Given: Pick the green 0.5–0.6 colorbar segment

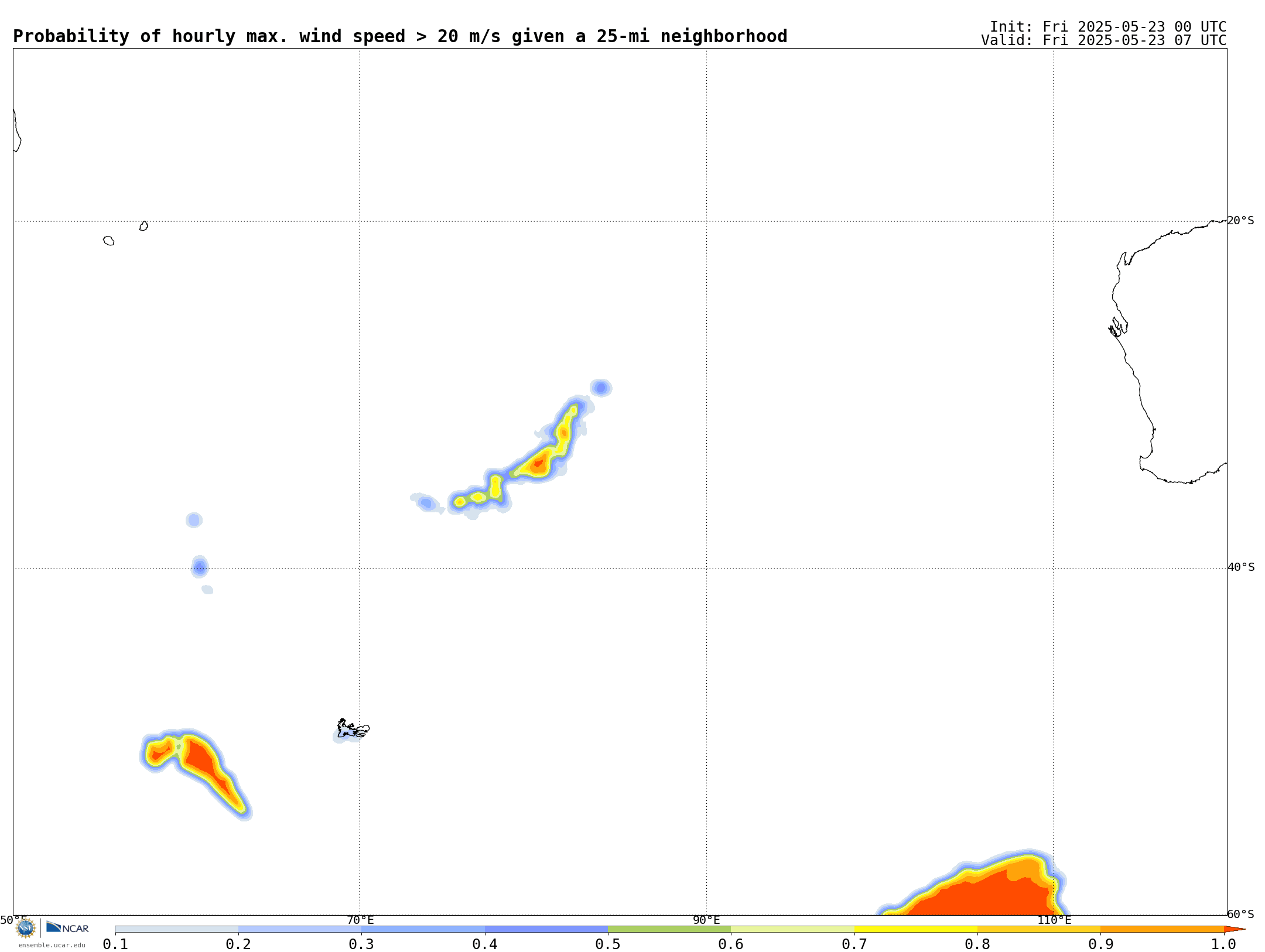Looking at the screenshot, I should pos(669,929).
